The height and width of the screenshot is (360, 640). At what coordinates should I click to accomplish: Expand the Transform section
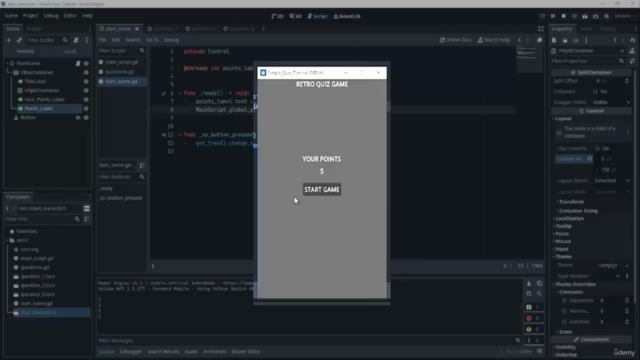tap(571, 202)
